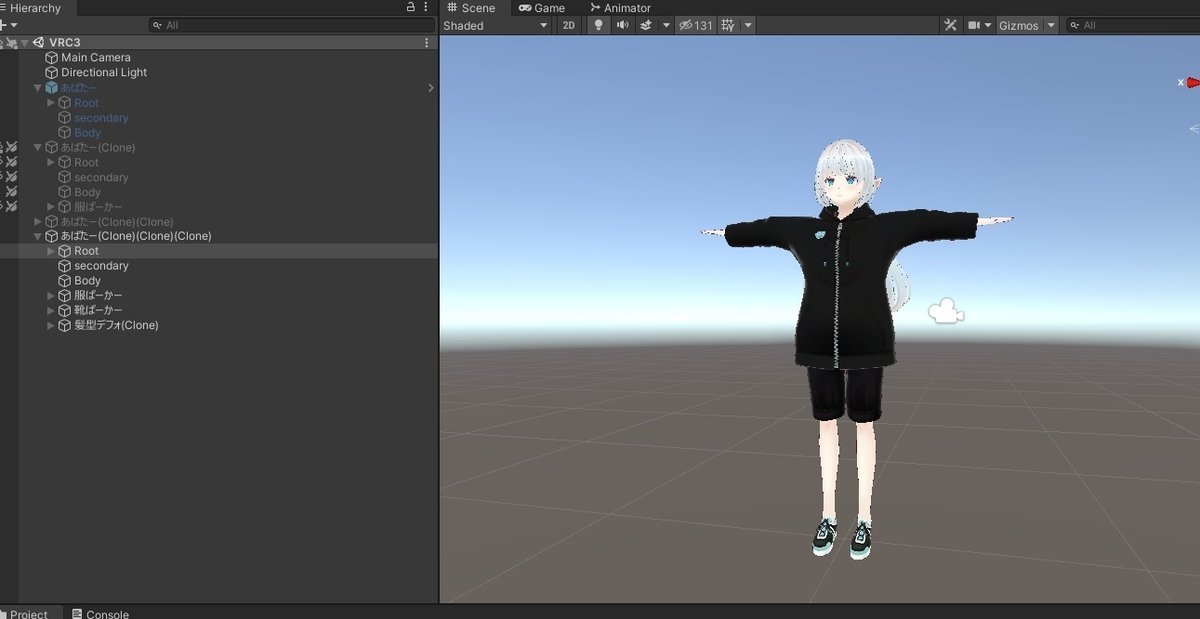Select the 髪型デフォ(Clone) object
Viewport: 1200px width, 619px height.
pos(118,325)
